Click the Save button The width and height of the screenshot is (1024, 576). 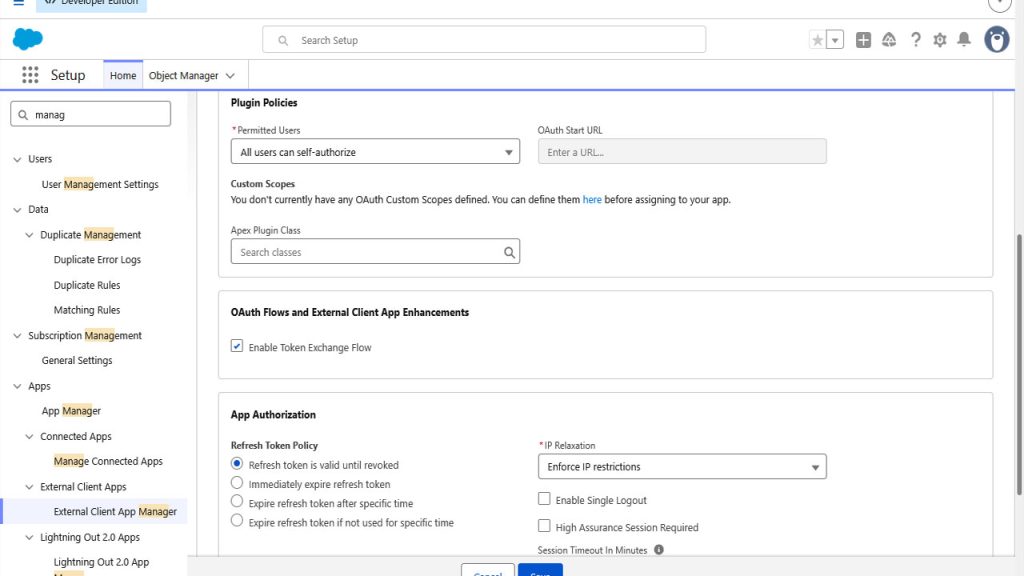tap(540, 569)
